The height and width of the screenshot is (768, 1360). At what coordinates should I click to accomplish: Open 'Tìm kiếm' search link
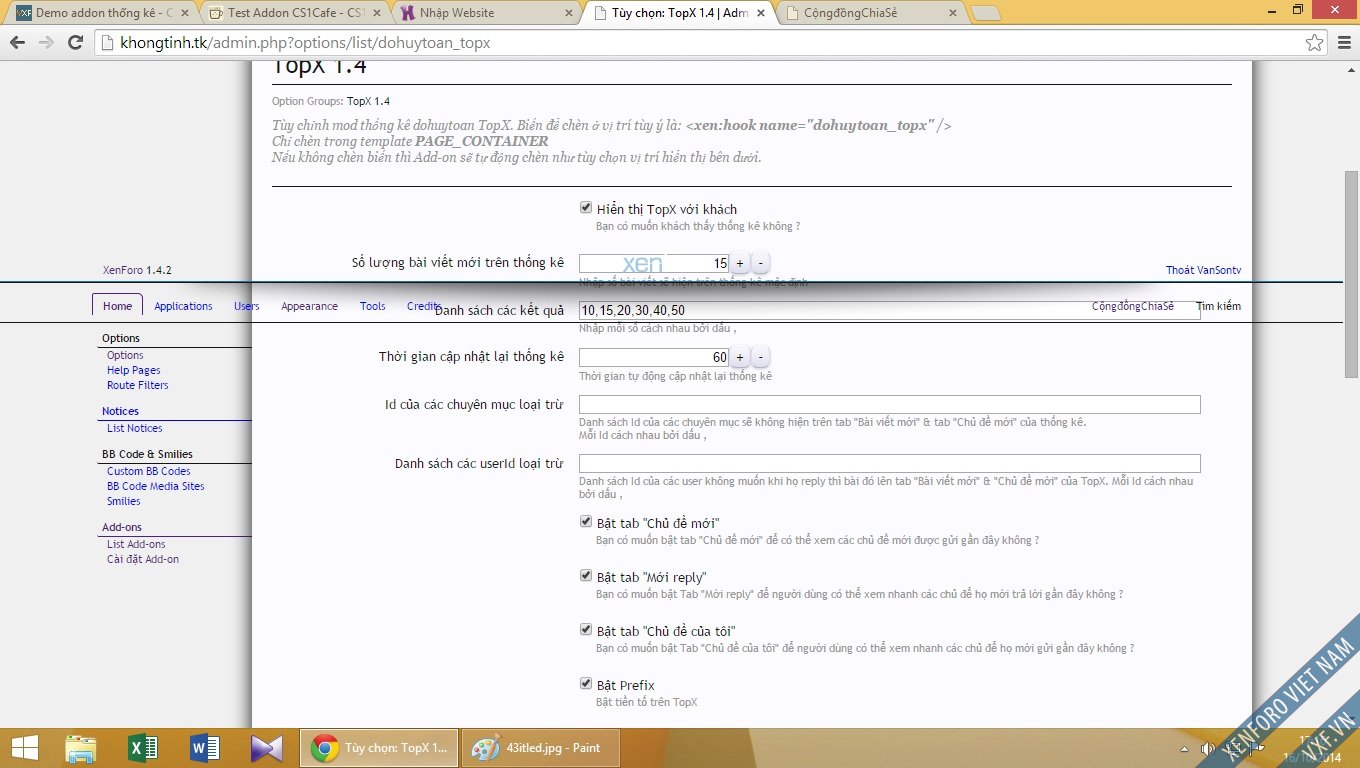[1218, 306]
